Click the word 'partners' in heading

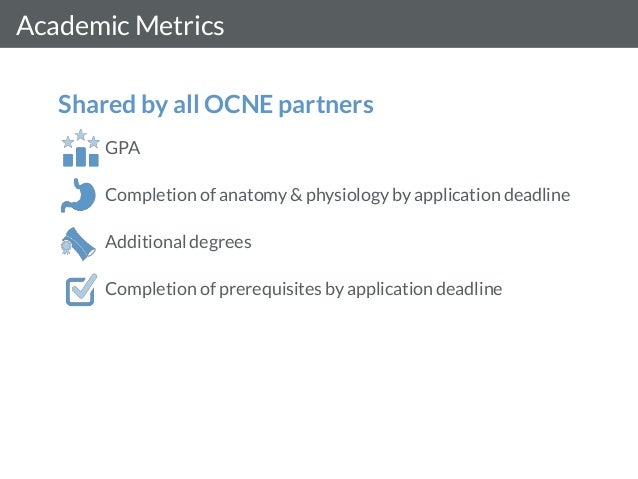[x=326, y=106]
